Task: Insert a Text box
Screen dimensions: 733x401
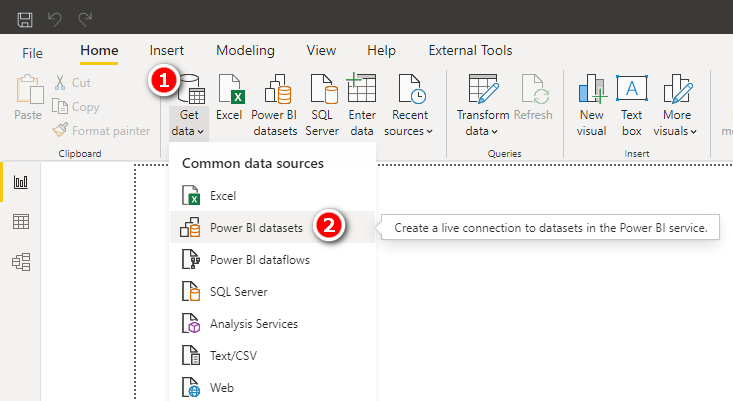Action: coord(632,106)
